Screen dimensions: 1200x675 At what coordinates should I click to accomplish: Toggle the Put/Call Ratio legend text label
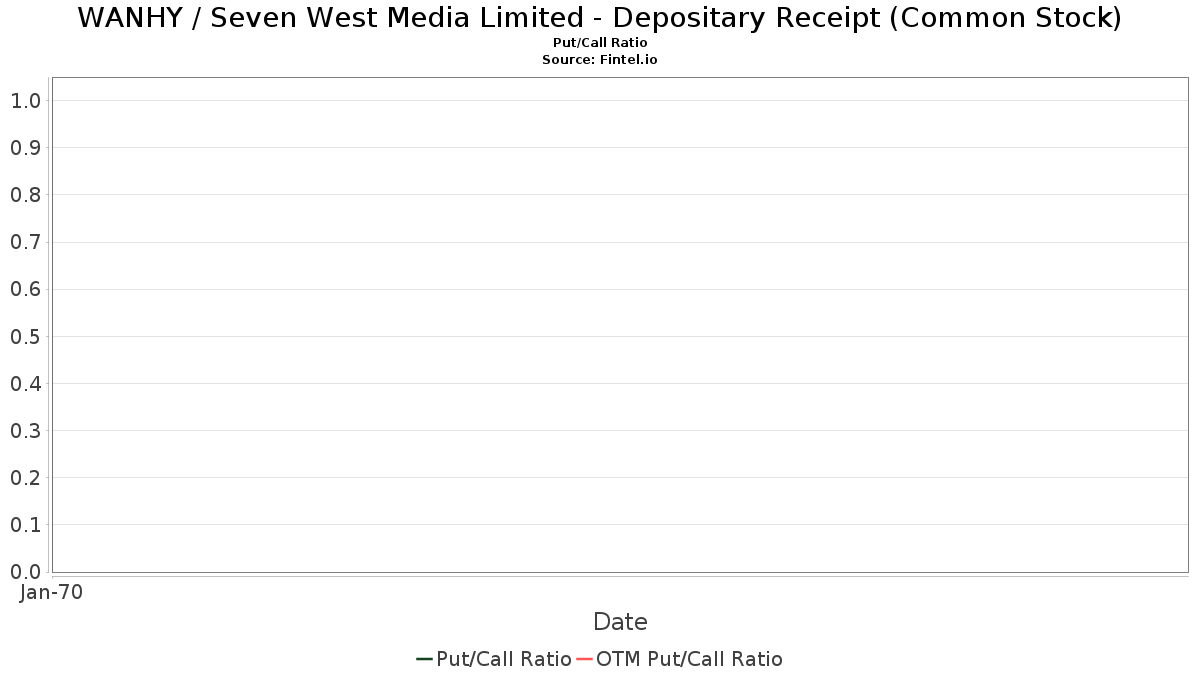tap(503, 659)
